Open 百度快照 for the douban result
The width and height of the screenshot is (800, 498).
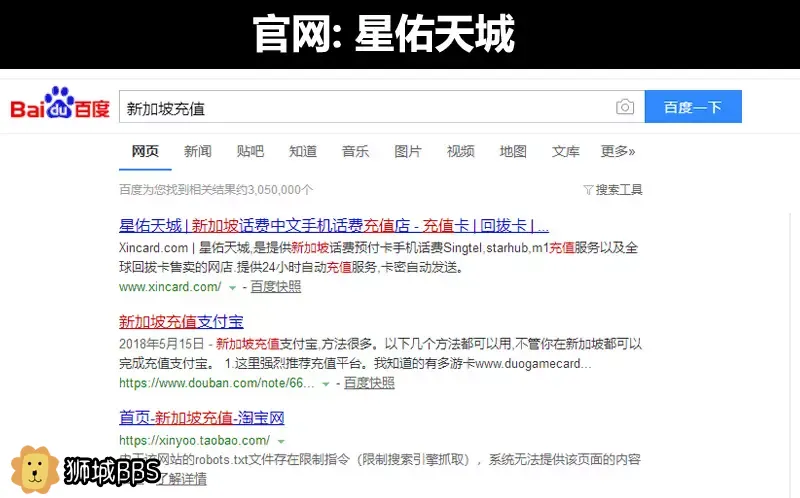pyautogui.click(x=369, y=383)
